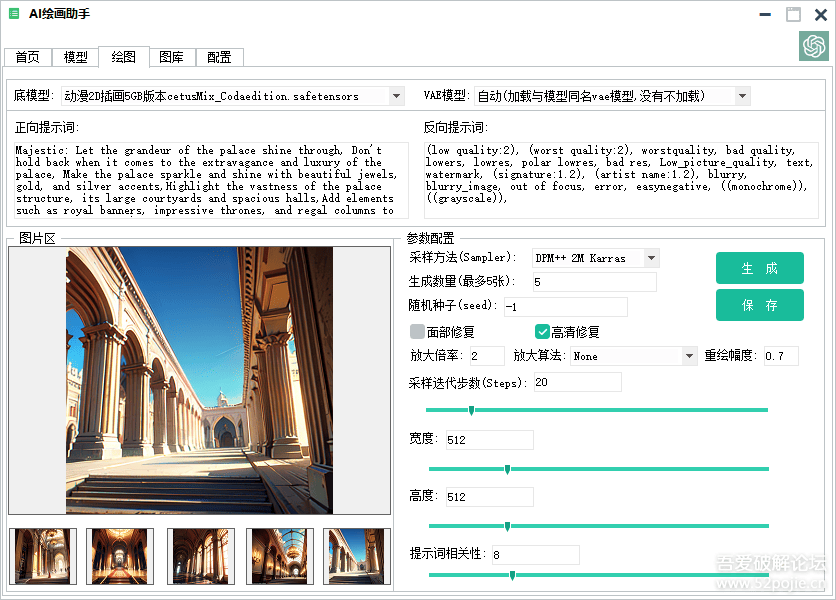Click in the 正向提示词 positive prompt box
This screenshot has width=836, height=600.
click(x=211, y=180)
